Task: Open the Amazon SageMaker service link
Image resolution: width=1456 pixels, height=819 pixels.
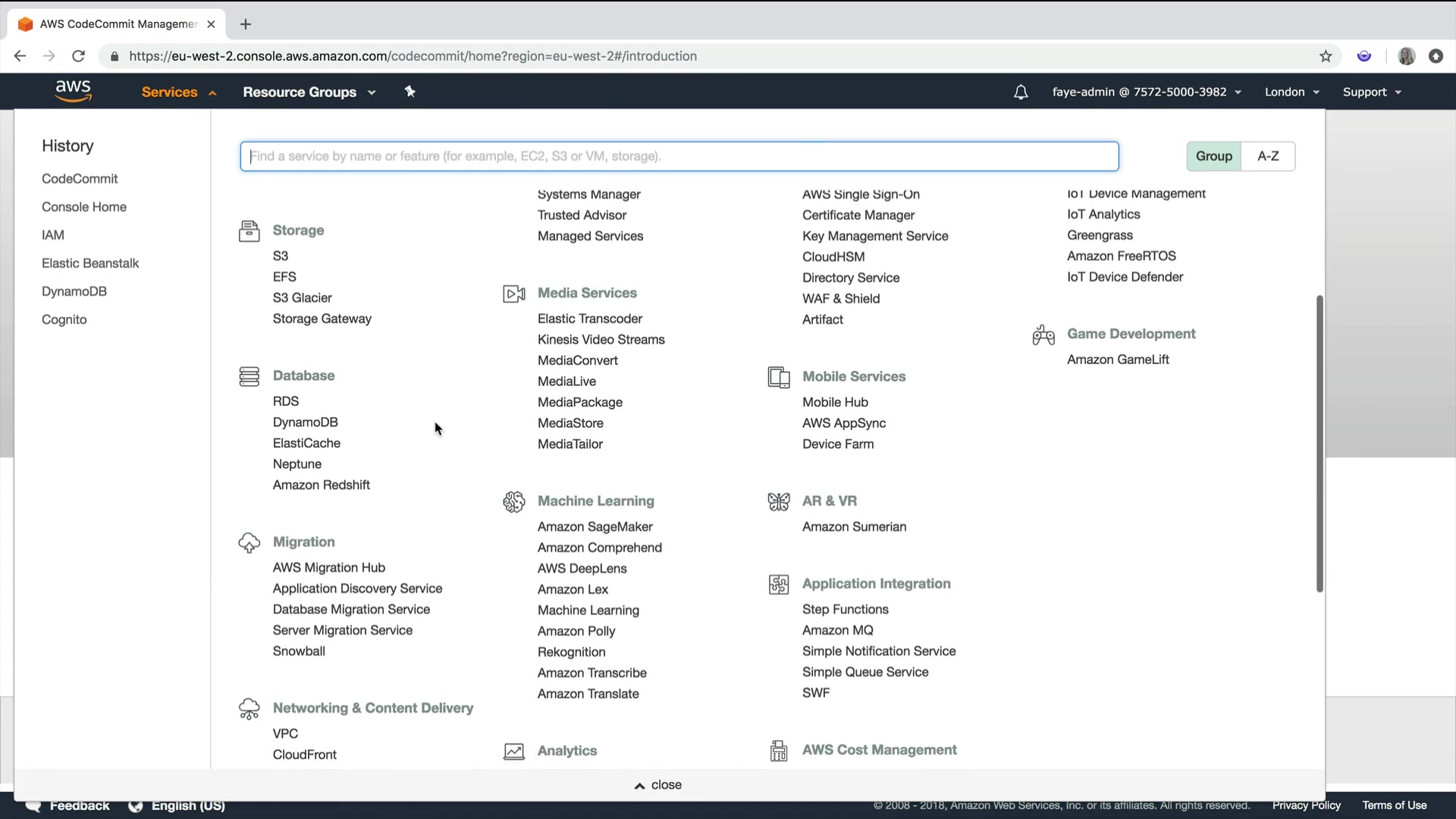Action: tap(595, 527)
